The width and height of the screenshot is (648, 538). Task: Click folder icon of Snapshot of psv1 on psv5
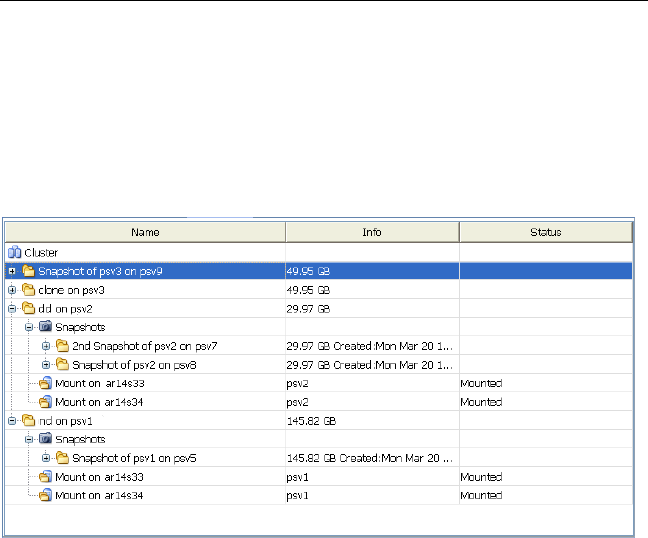click(61, 458)
